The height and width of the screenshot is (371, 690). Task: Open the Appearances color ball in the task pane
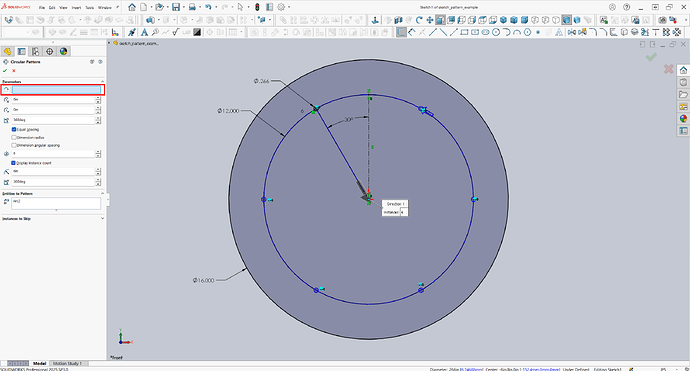click(683, 118)
